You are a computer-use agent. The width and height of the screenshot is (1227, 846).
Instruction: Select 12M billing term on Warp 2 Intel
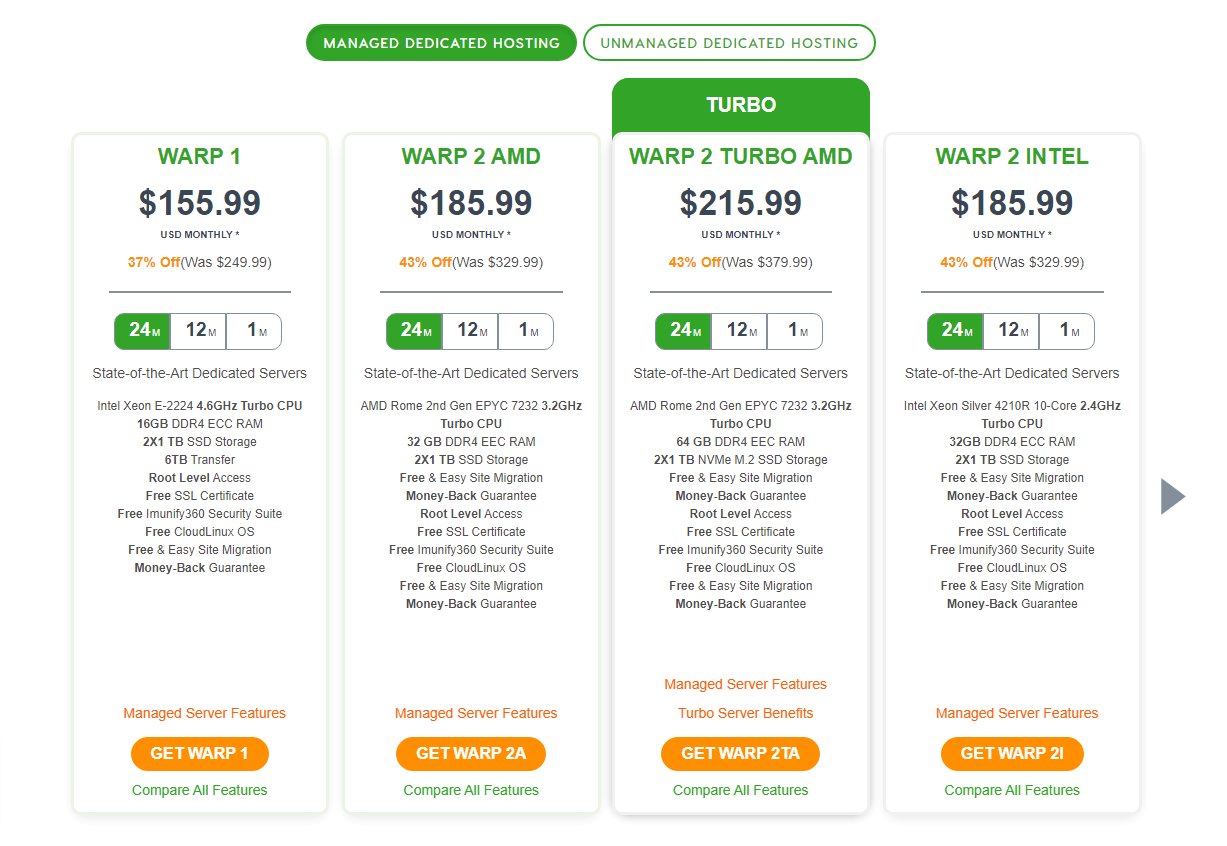coord(1012,331)
